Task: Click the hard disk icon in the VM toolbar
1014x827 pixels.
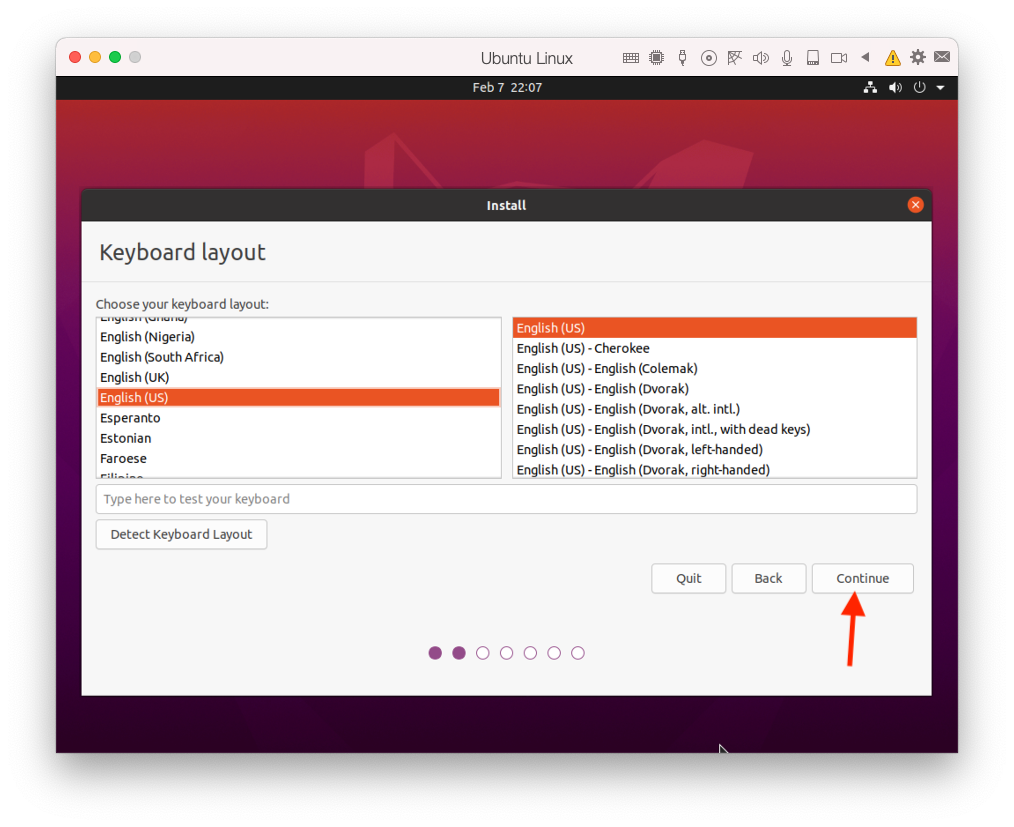Action: 813,58
